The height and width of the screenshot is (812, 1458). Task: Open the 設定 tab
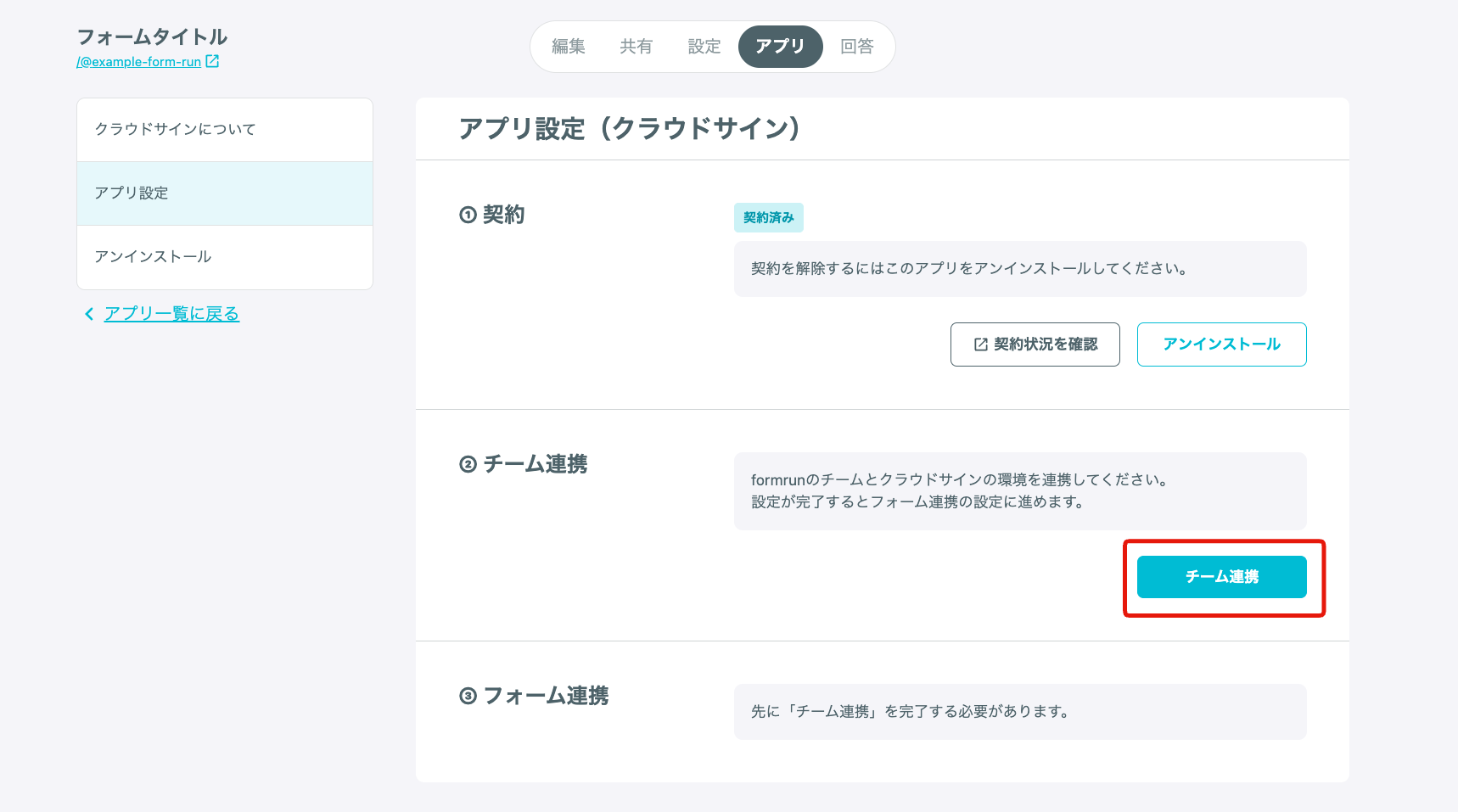click(x=704, y=47)
